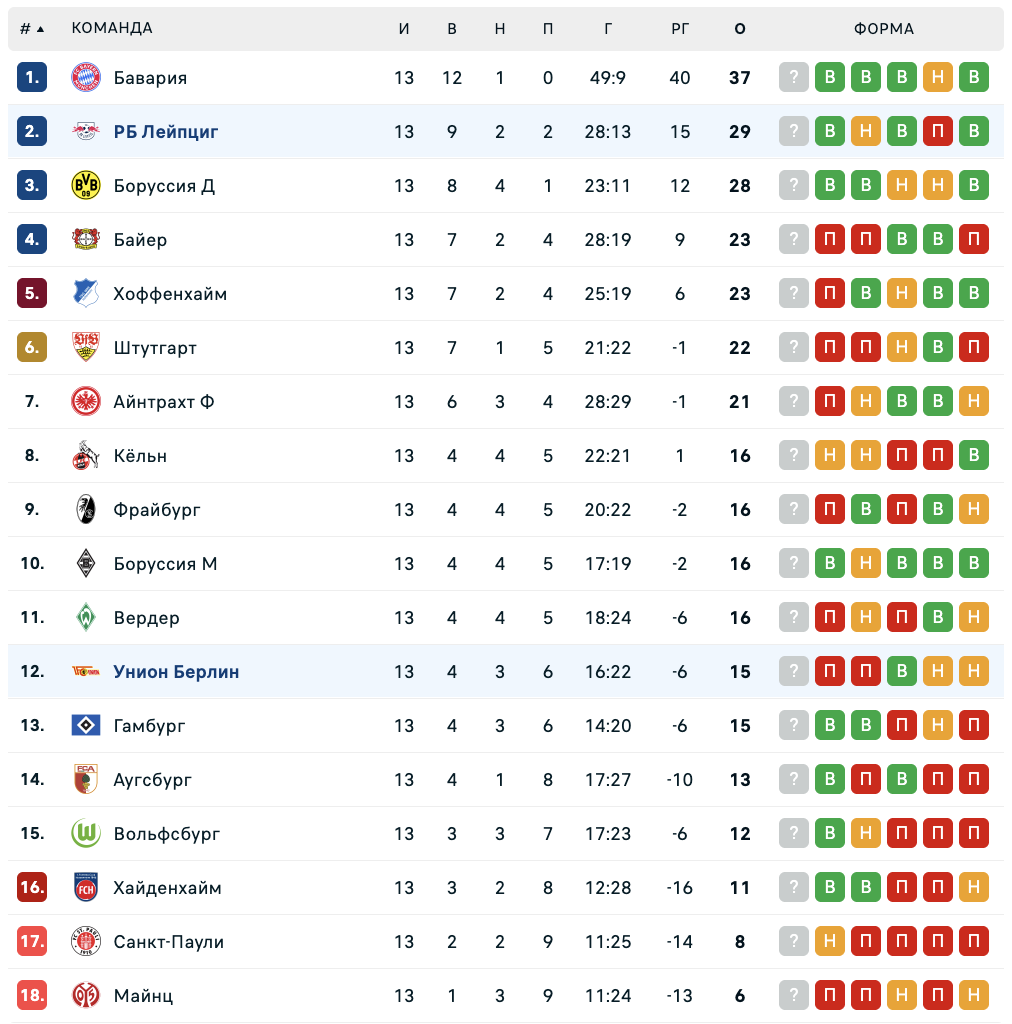Open the Унион Берлин team link

[176, 672]
